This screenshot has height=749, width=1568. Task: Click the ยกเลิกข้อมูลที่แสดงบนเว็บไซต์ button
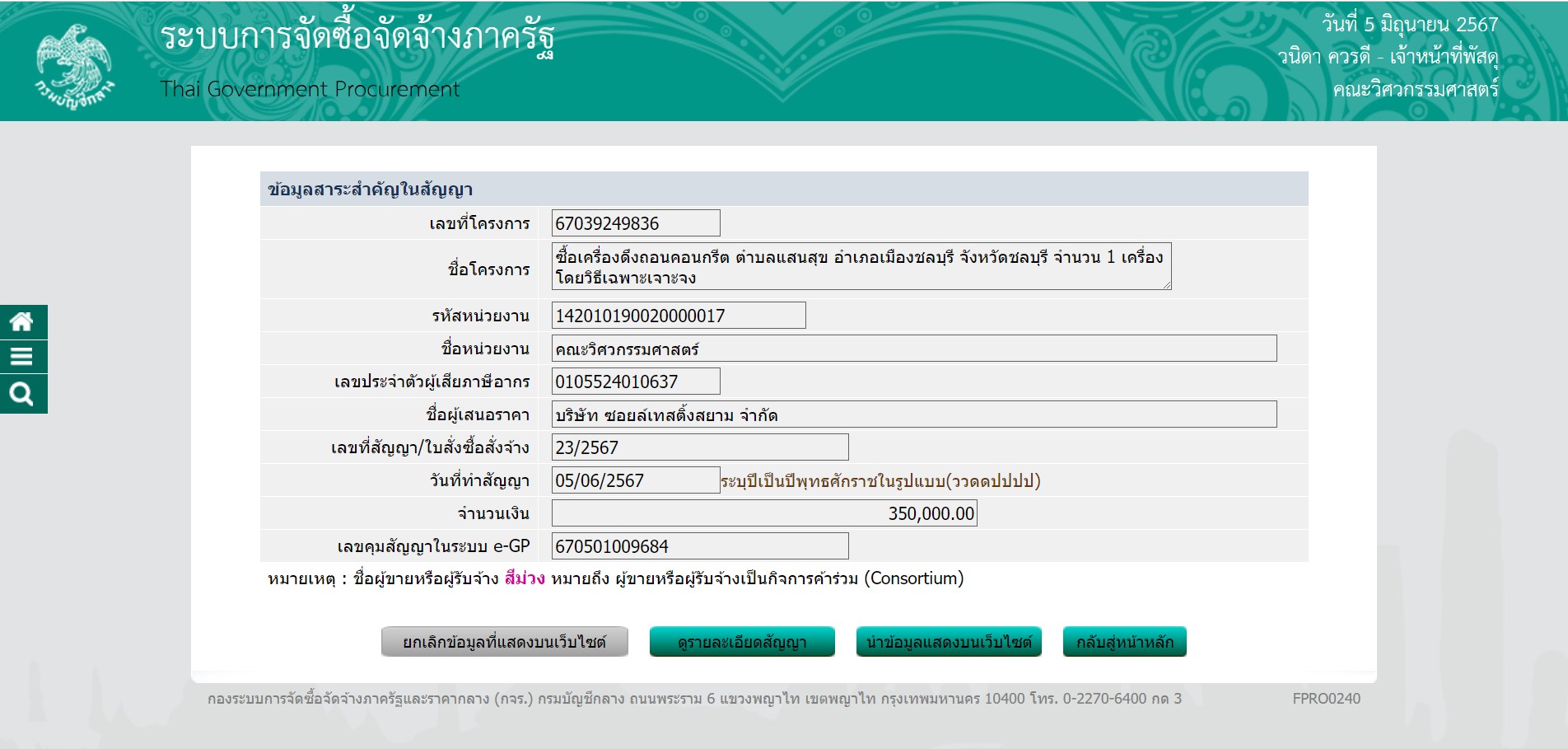[x=504, y=642]
